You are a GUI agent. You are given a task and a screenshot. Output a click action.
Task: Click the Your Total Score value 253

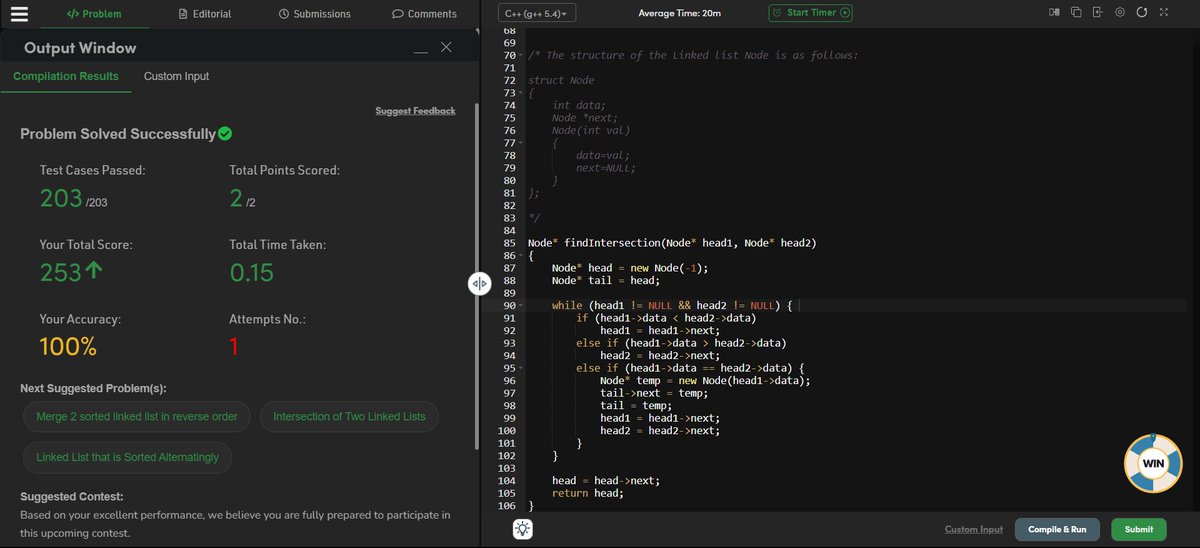coord(60,272)
